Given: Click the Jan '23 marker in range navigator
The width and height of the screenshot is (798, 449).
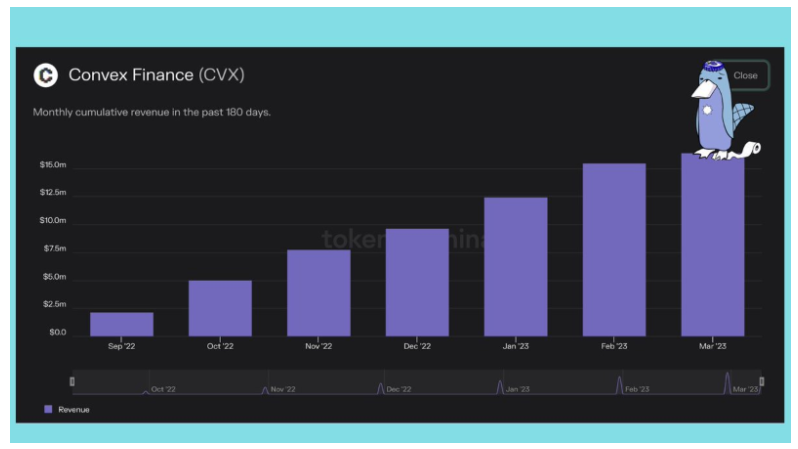Looking at the screenshot, I should (518, 389).
